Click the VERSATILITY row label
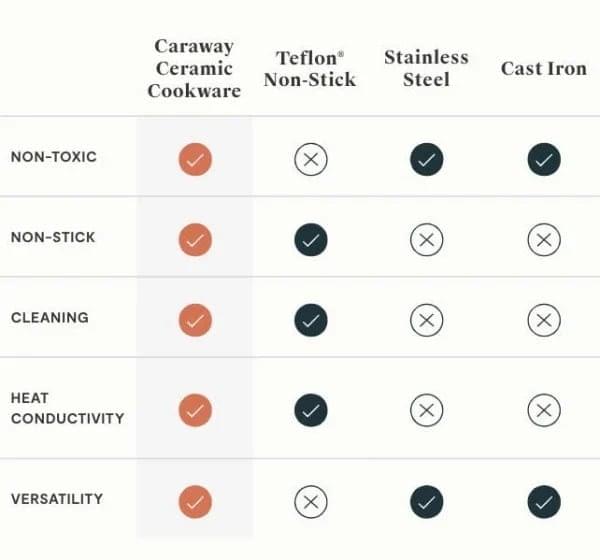The width and height of the screenshot is (600, 560). coord(57,498)
